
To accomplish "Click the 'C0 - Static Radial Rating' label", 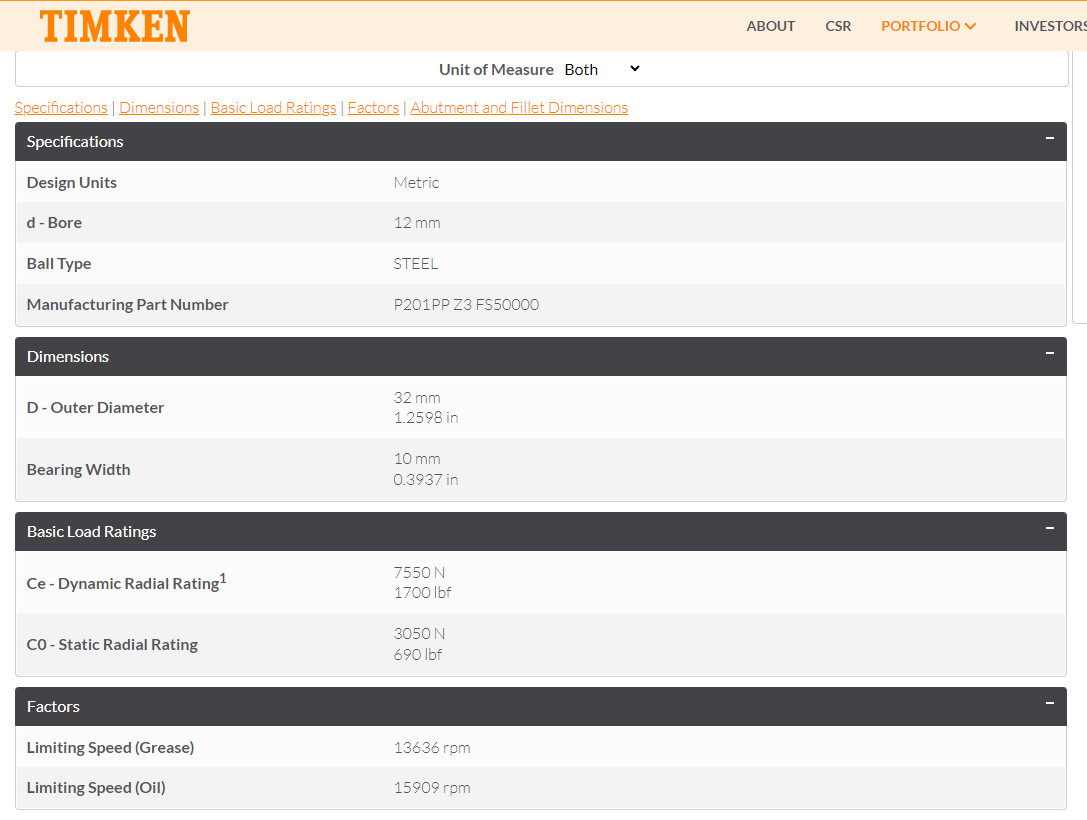I will tap(112, 645).
